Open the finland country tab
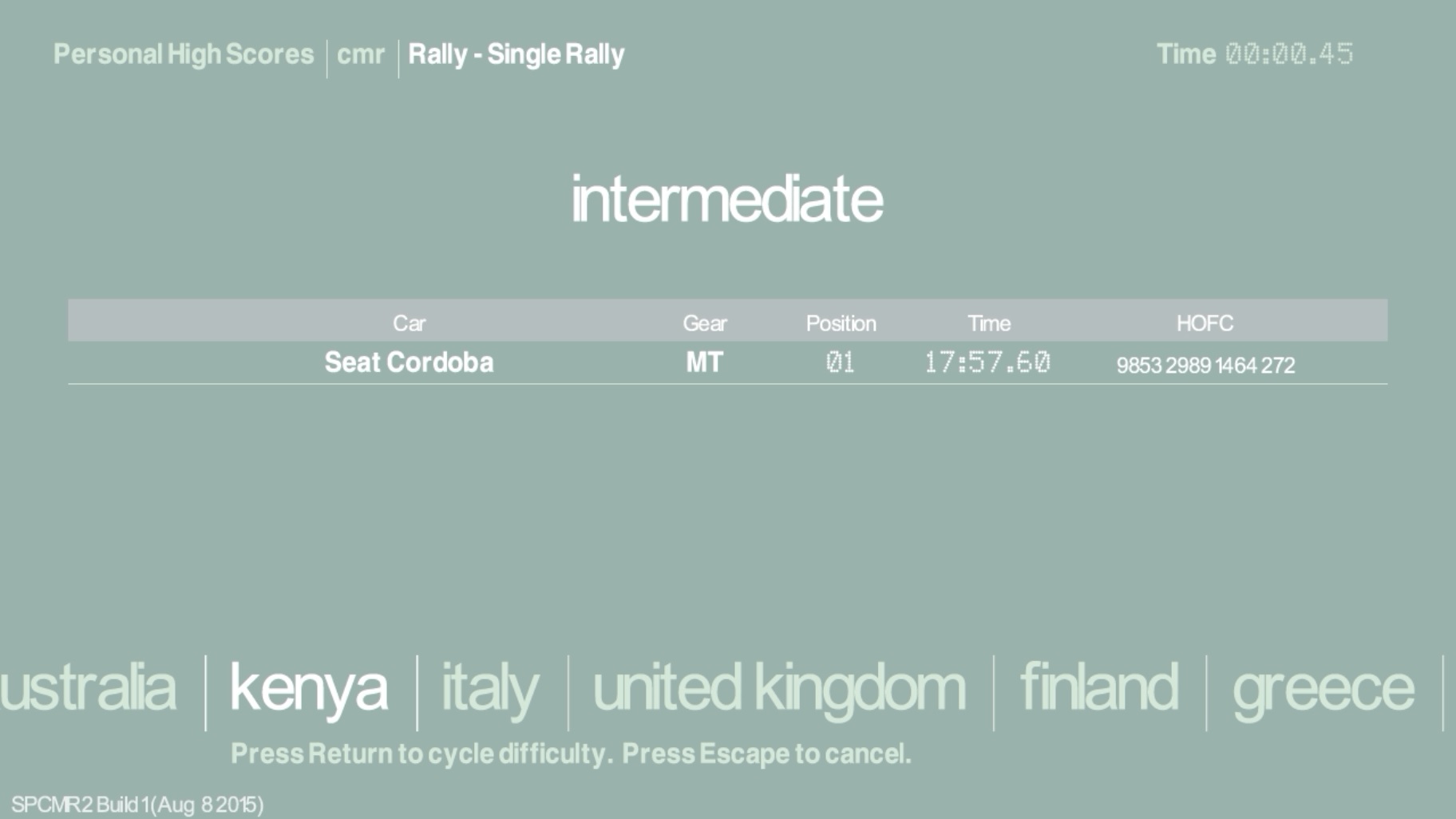 coord(1099,688)
